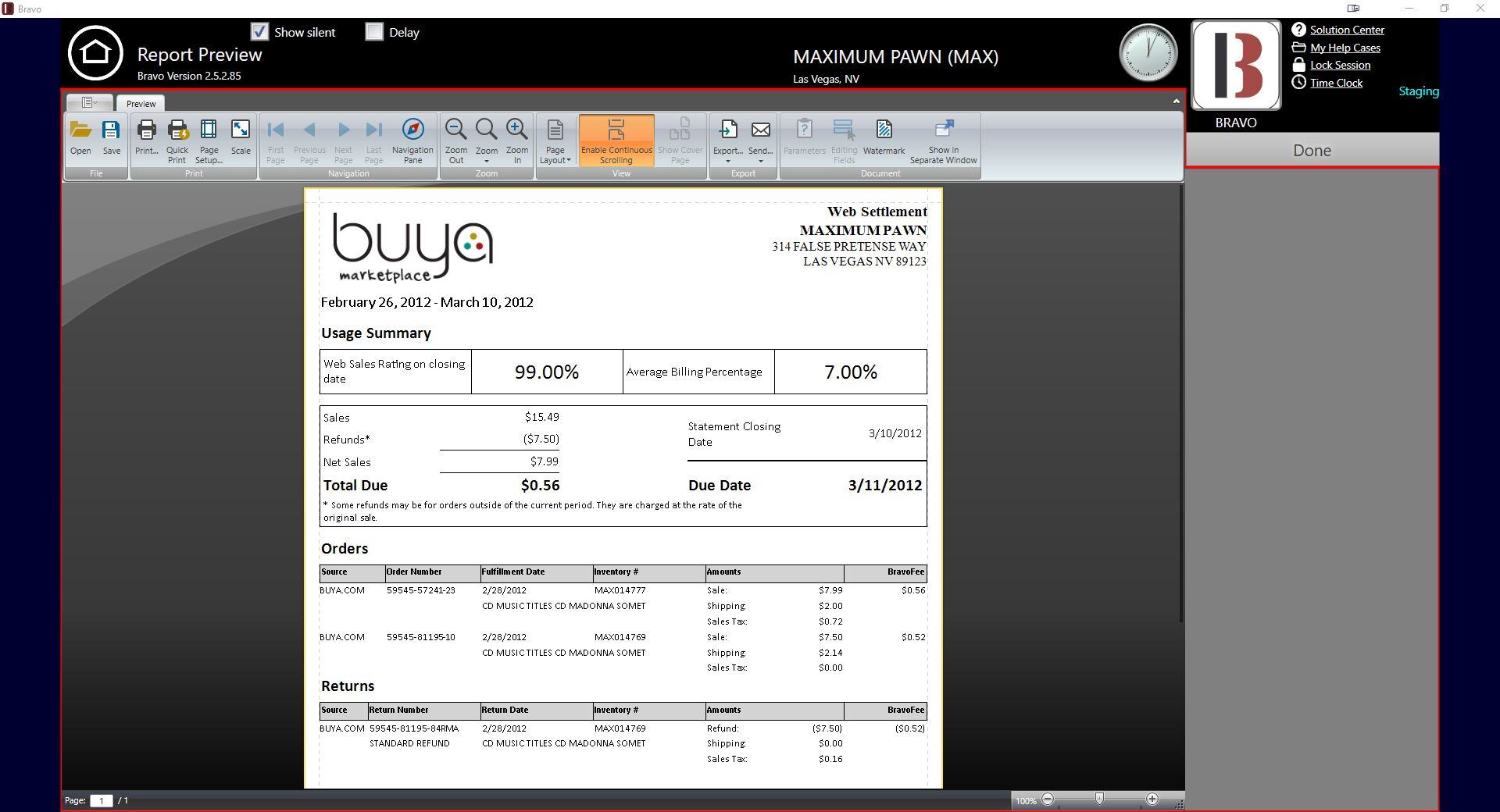The image size is (1500, 812).
Task: Click the resize grip in status bar
Action: coord(1179,803)
